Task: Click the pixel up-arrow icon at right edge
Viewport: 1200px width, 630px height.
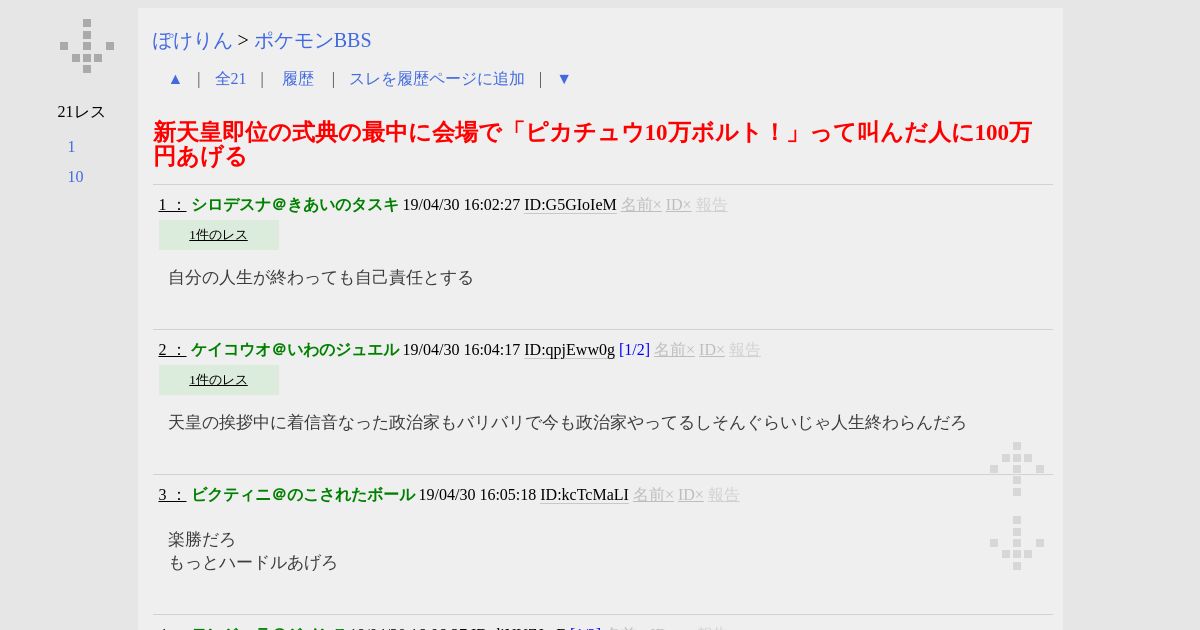Action: click(1017, 469)
